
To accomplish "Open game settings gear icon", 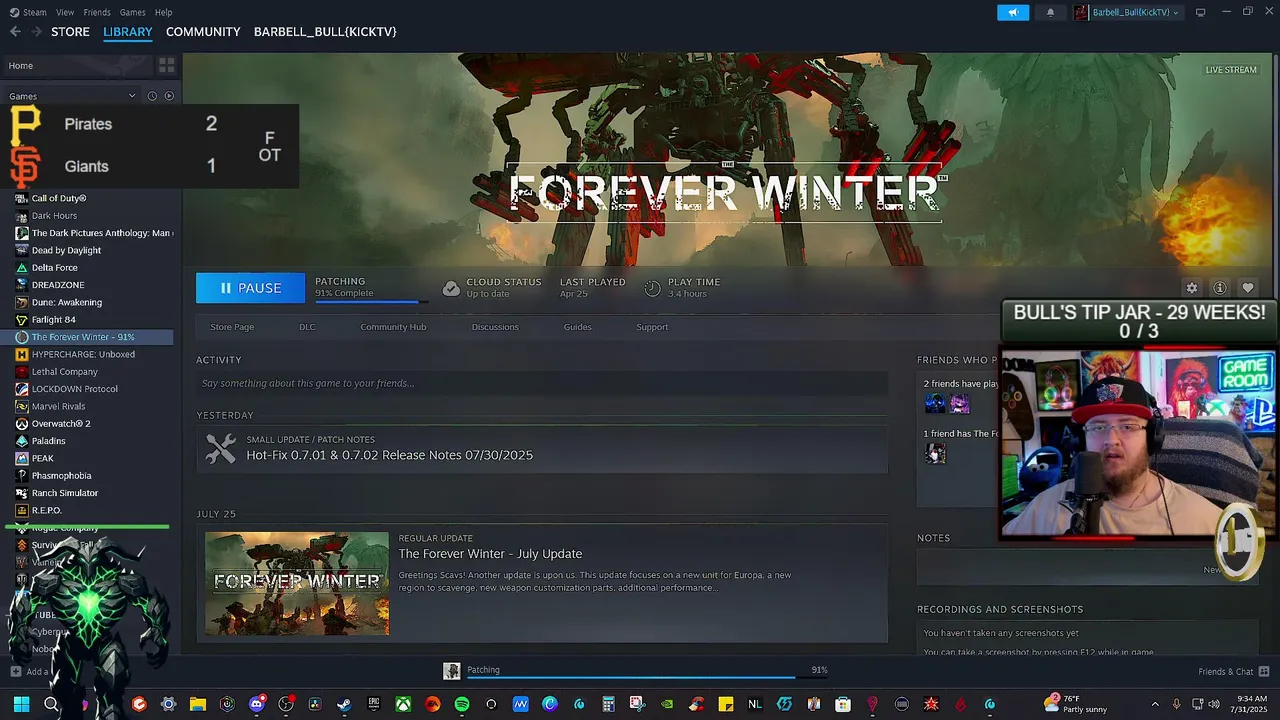I will [1191, 288].
